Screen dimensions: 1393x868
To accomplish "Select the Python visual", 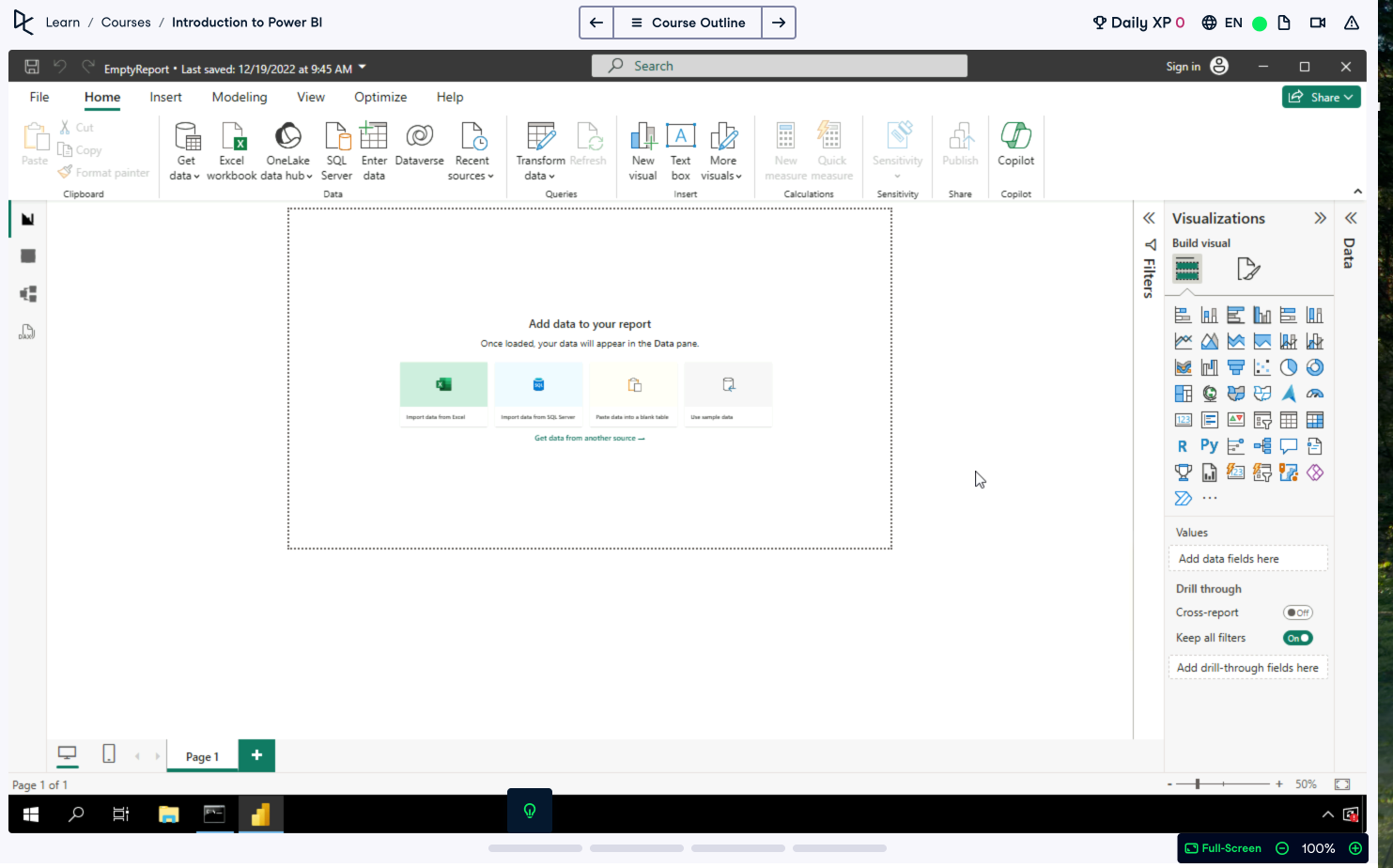I will [x=1210, y=446].
